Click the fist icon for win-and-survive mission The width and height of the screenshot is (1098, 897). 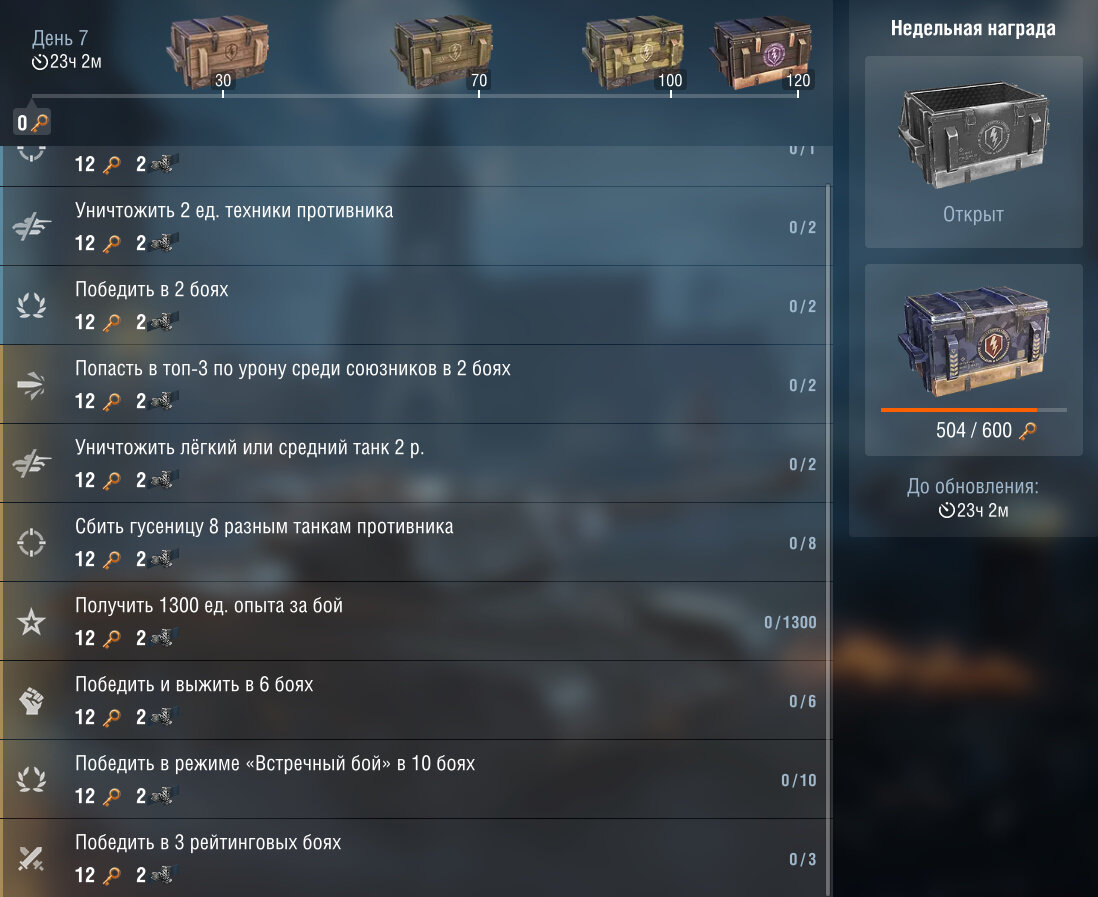[32, 700]
